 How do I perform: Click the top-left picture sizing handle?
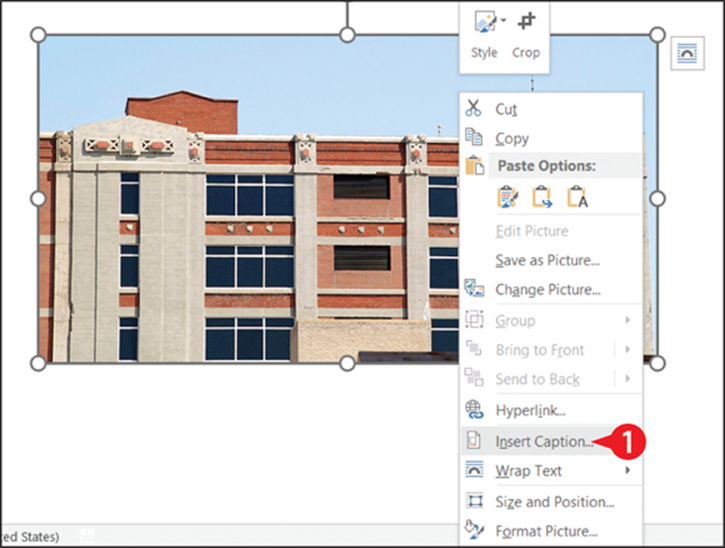(x=38, y=35)
